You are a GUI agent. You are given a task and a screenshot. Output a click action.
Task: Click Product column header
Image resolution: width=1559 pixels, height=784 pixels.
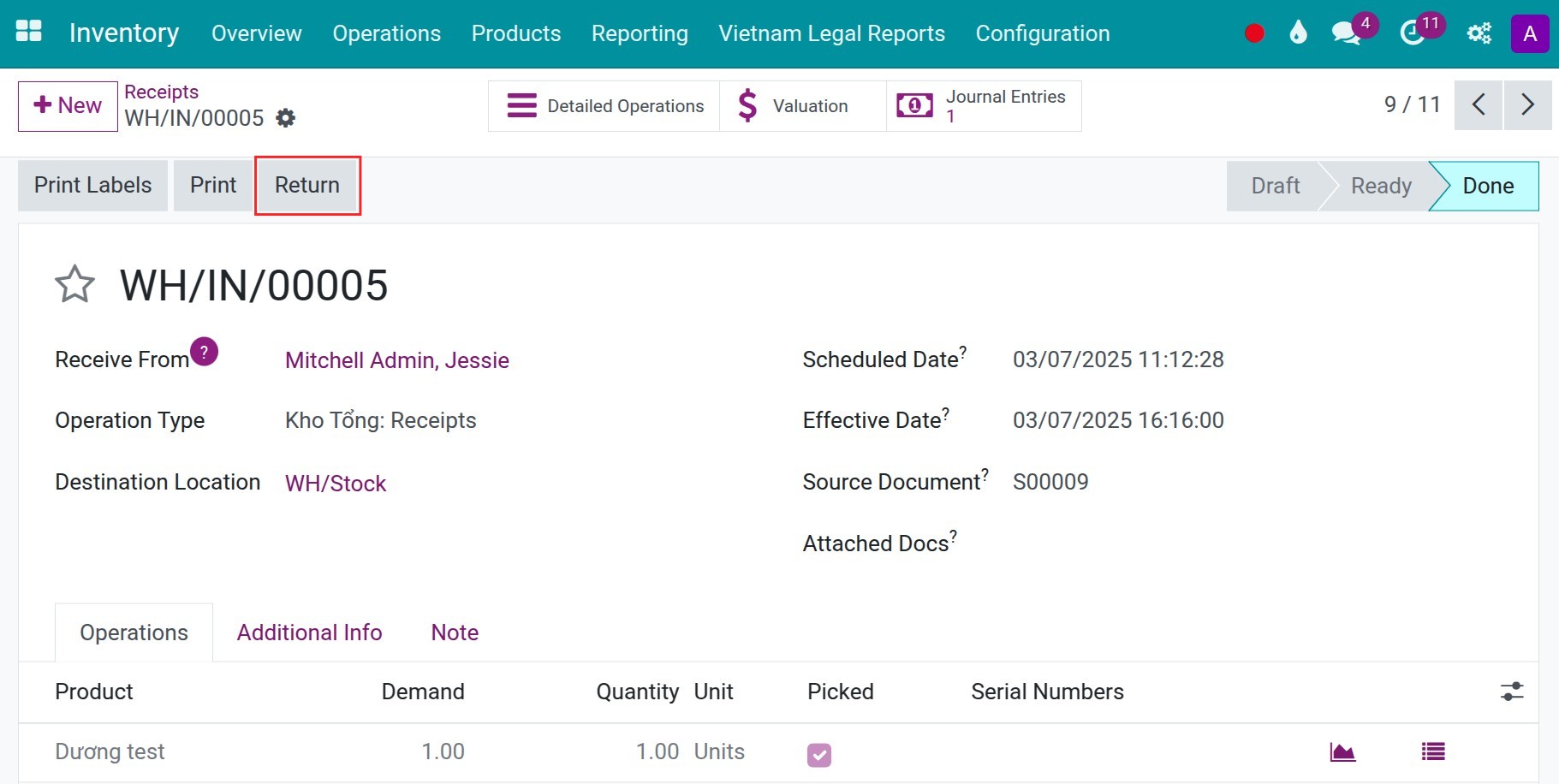tap(94, 692)
